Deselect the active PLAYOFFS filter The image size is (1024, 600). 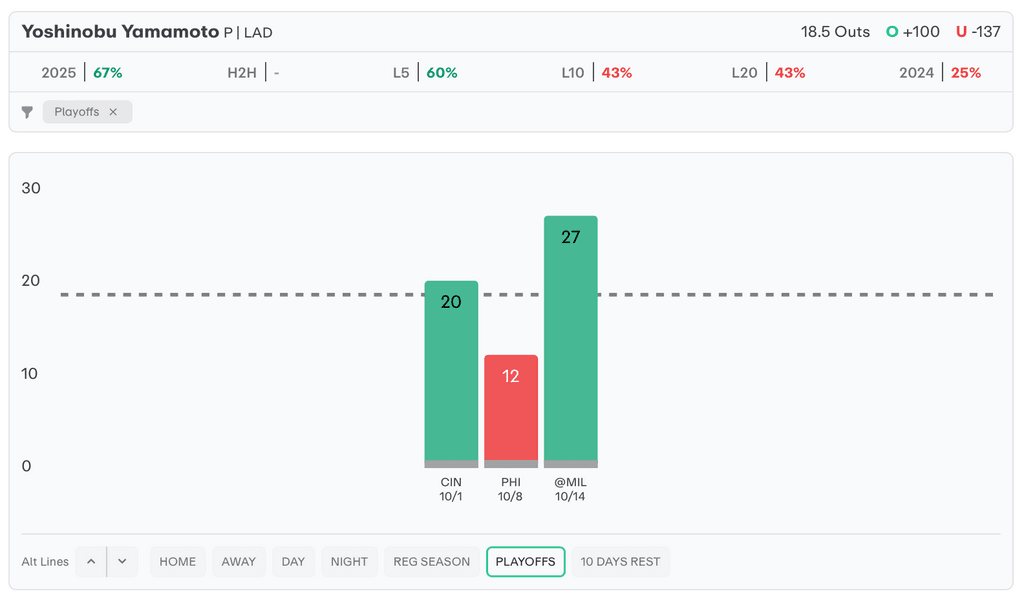click(525, 562)
